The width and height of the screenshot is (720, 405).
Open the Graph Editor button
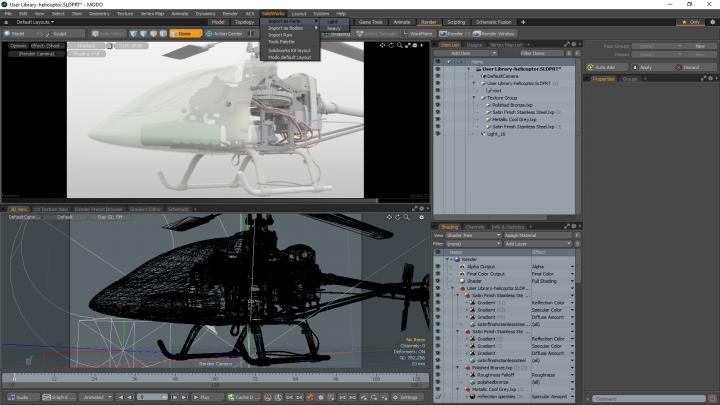tap(58, 397)
